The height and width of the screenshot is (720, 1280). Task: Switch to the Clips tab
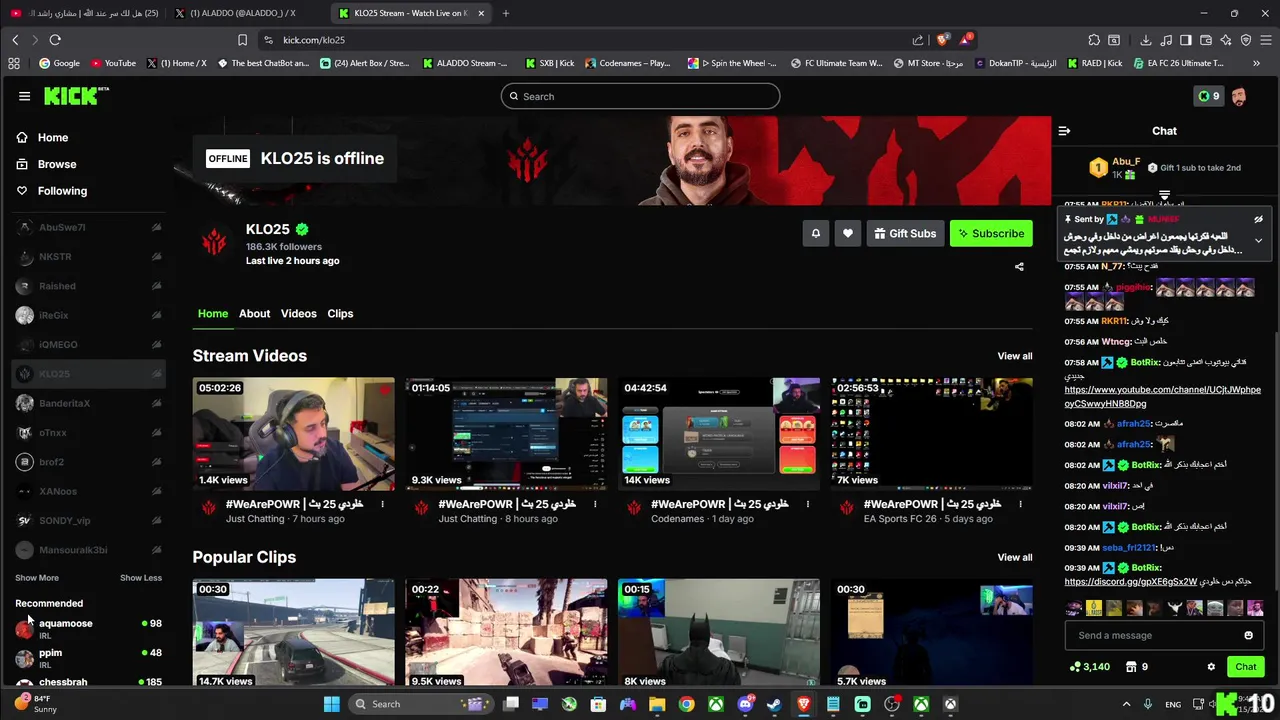coord(340,314)
